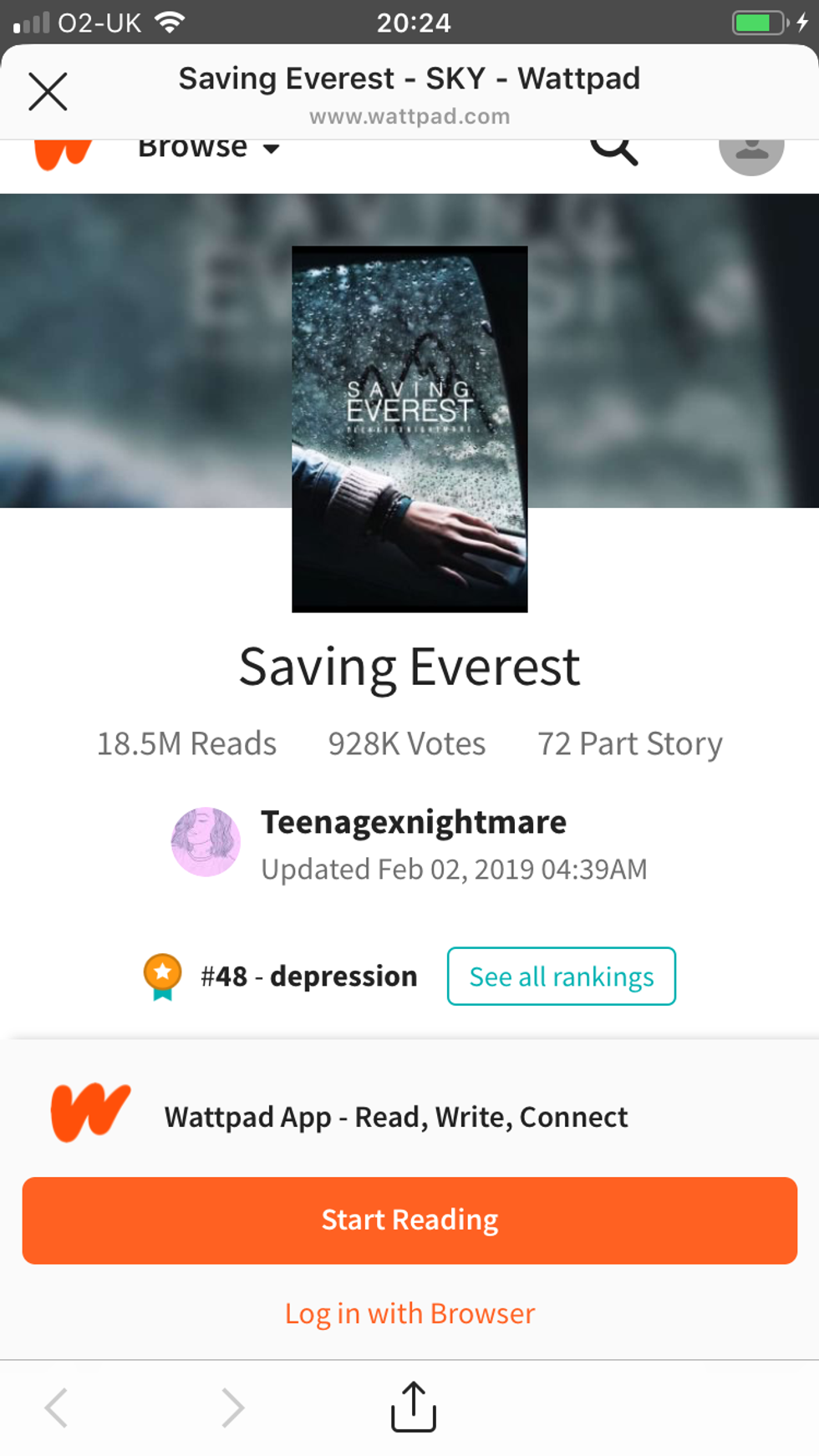819x1456 pixels.
Task: Open Teenagexnightmare author avatar
Action: tap(206, 842)
